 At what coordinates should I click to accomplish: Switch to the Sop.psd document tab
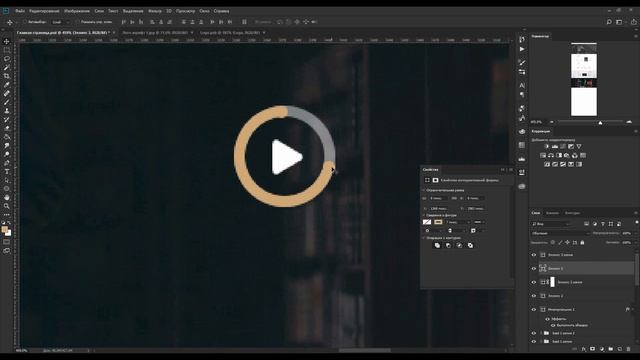[x=230, y=33]
